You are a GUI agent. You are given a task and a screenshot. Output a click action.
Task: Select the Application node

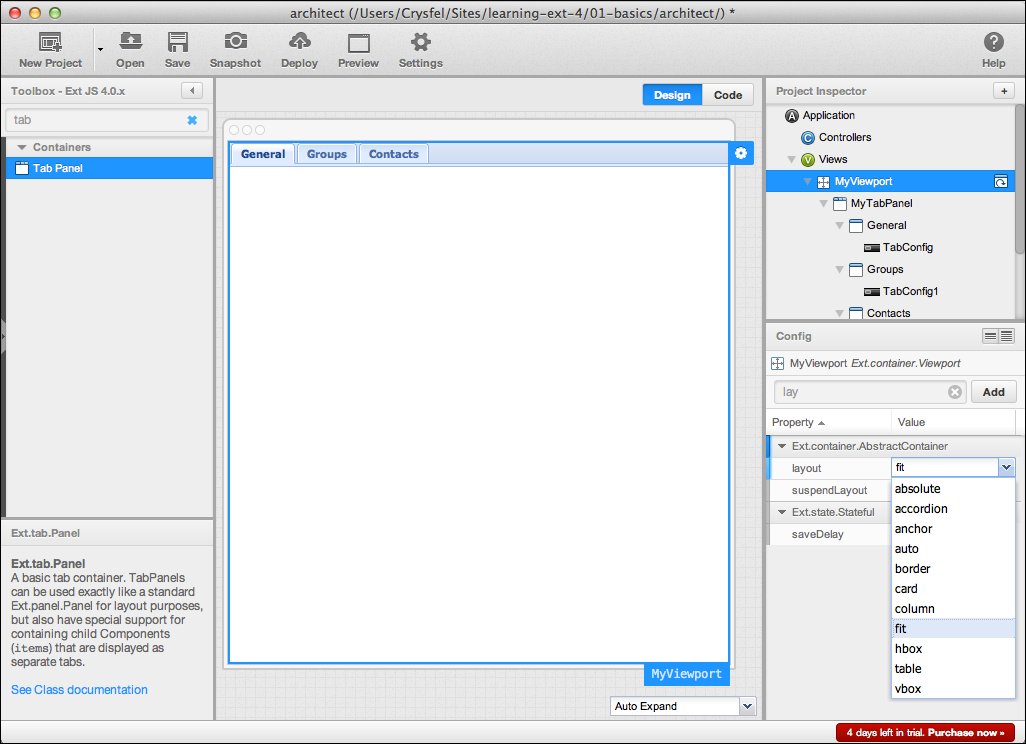point(828,115)
